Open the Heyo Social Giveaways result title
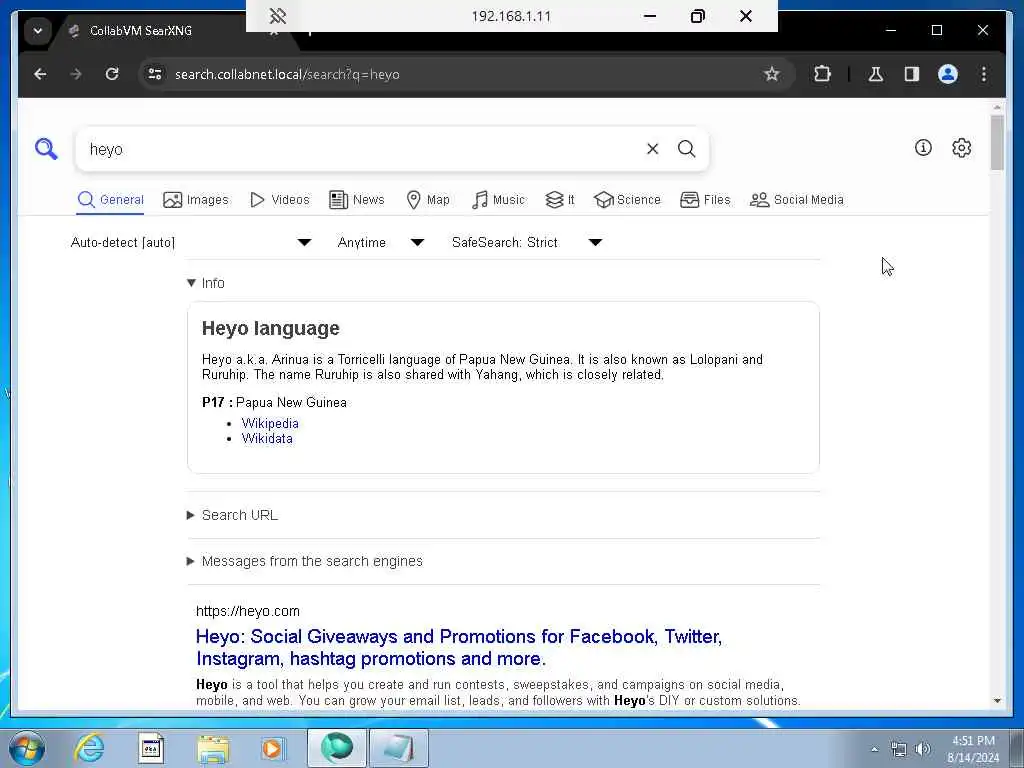The width and height of the screenshot is (1024, 768). (x=459, y=647)
